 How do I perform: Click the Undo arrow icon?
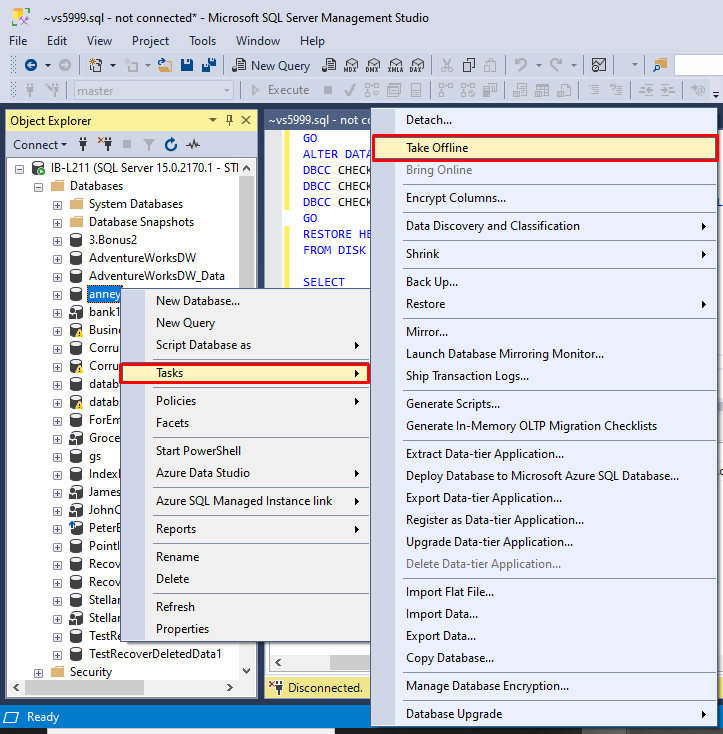[521, 65]
